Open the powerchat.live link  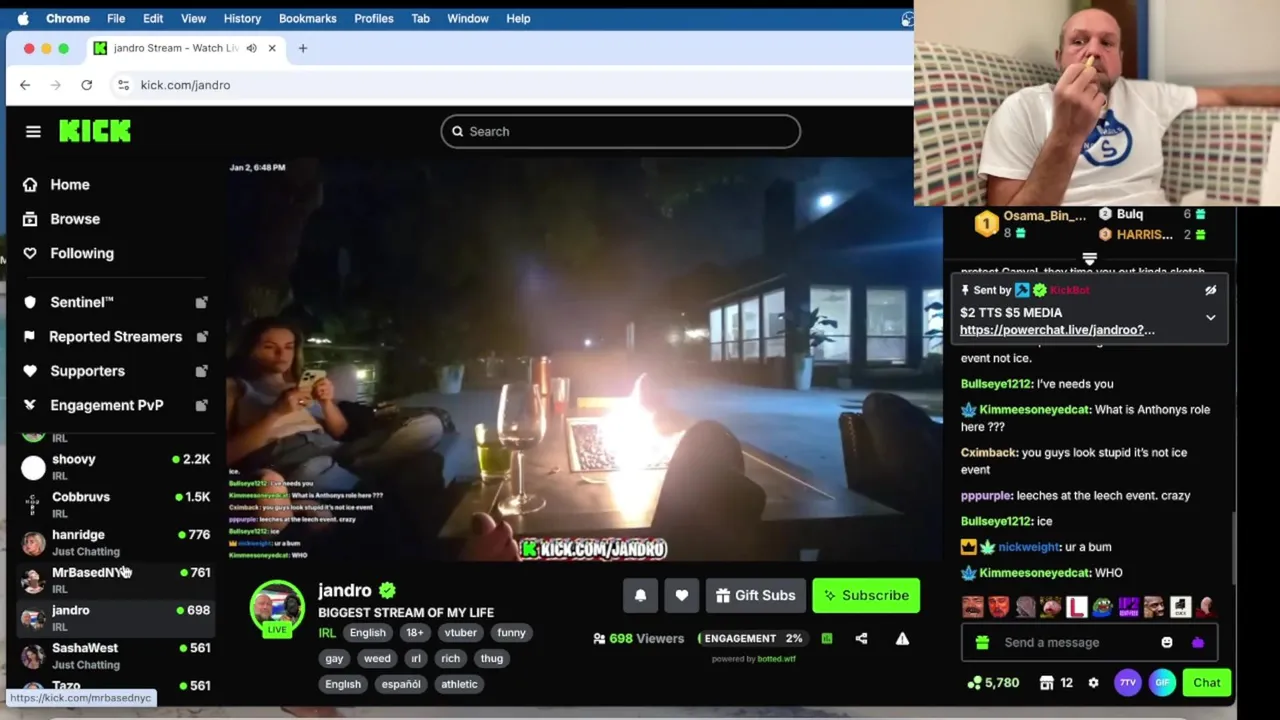pos(1057,330)
